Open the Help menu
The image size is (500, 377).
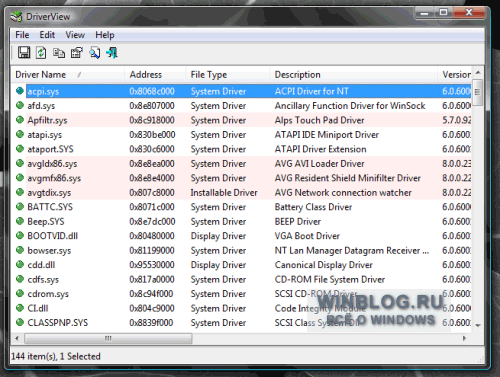[x=105, y=35]
